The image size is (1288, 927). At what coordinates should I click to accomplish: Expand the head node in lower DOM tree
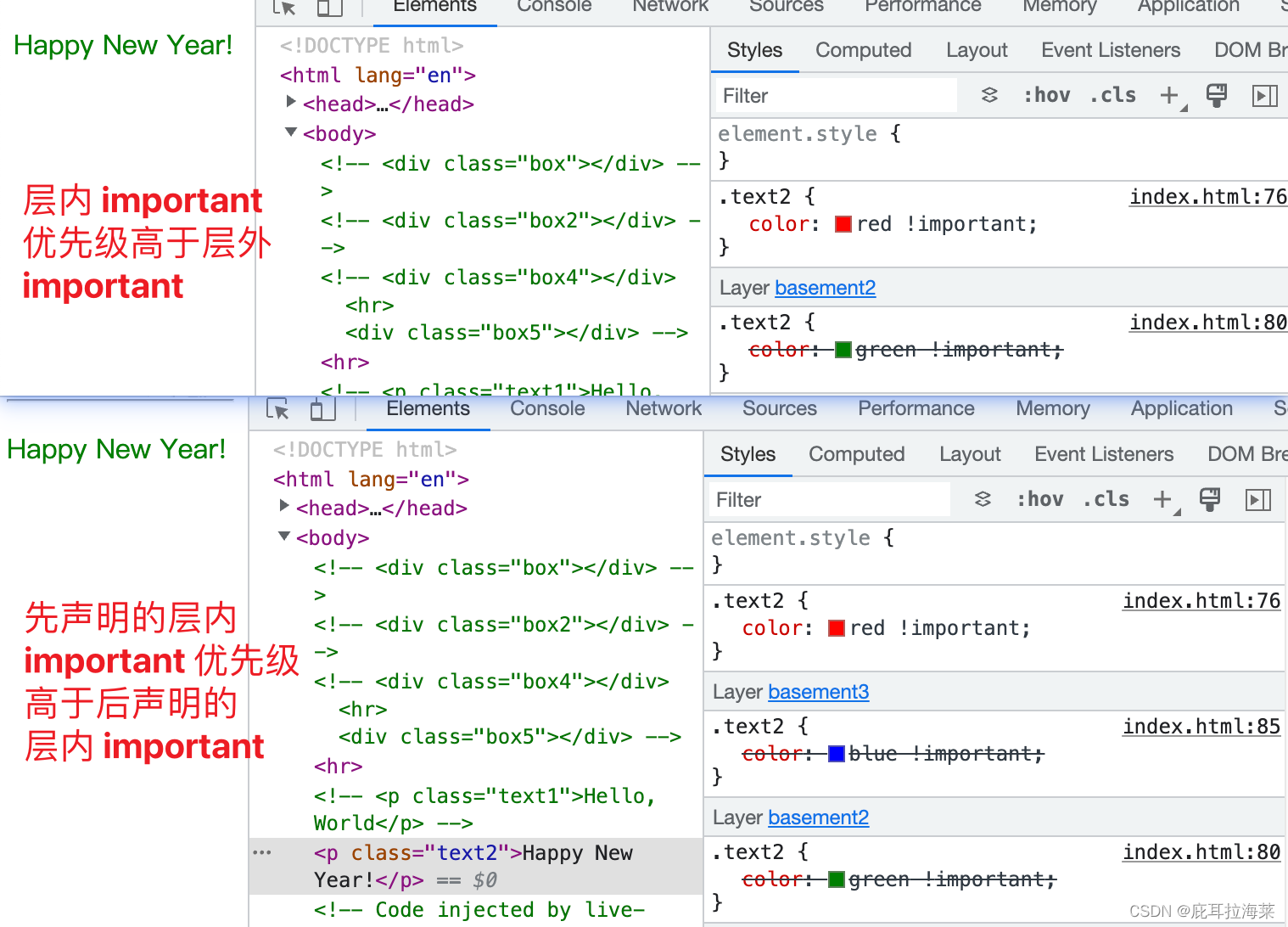[284, 506]
